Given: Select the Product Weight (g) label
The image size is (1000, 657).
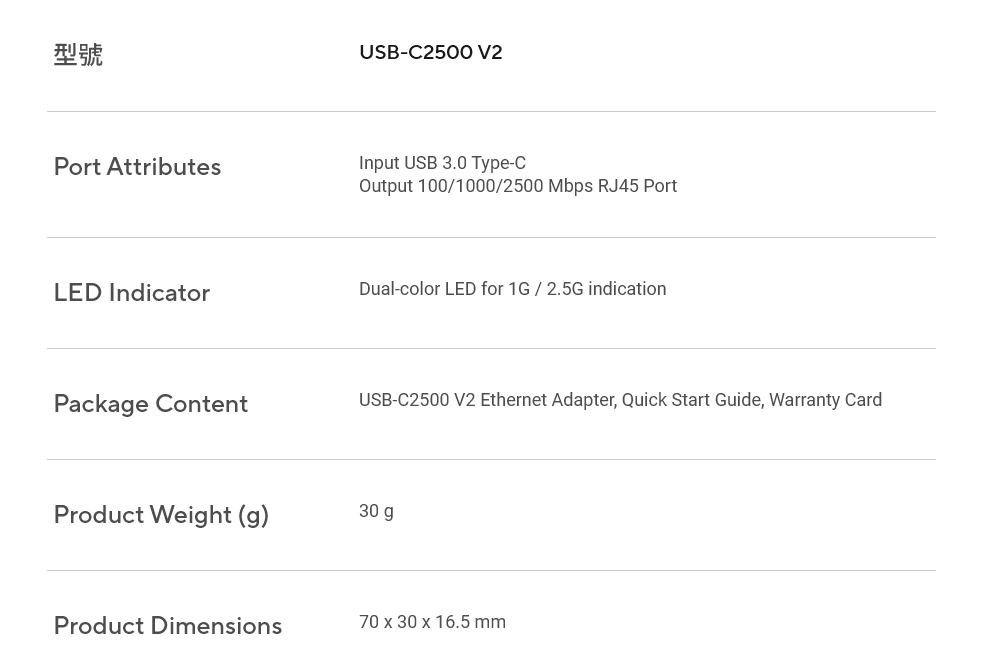Looking at the screenshot, I should [161, 515].
